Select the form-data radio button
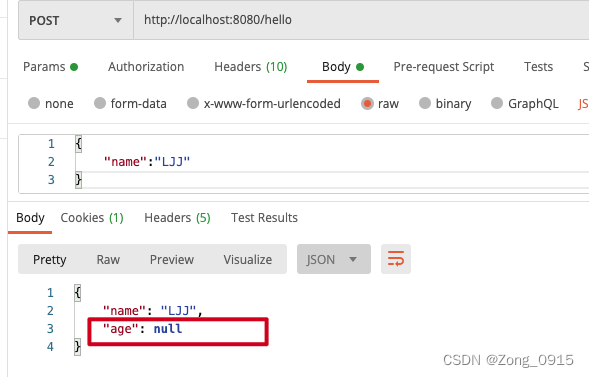This screenshot has height=377, width=589. (x=100, y=103)
